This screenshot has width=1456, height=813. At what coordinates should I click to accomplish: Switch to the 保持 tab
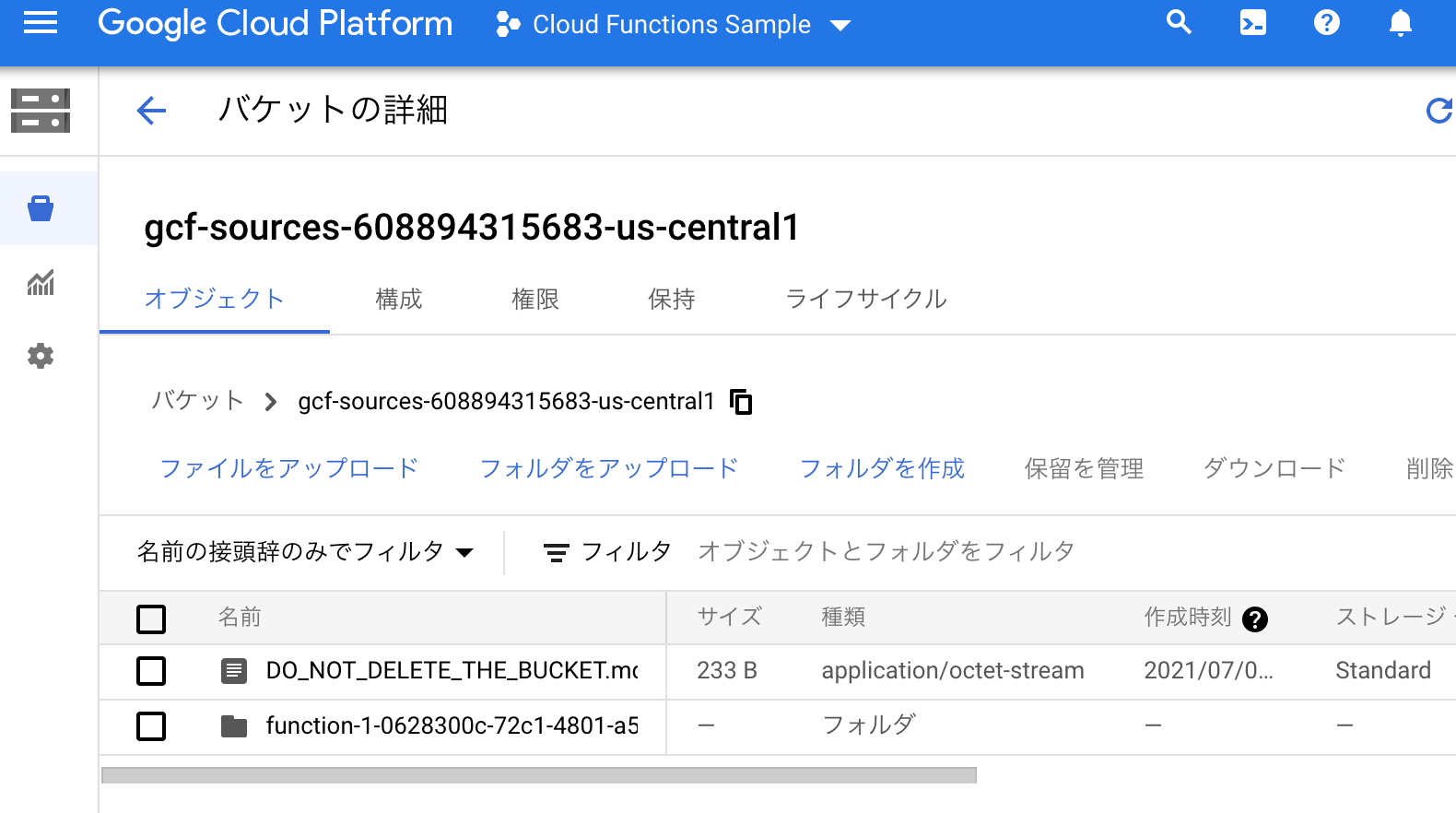point(672,299)
